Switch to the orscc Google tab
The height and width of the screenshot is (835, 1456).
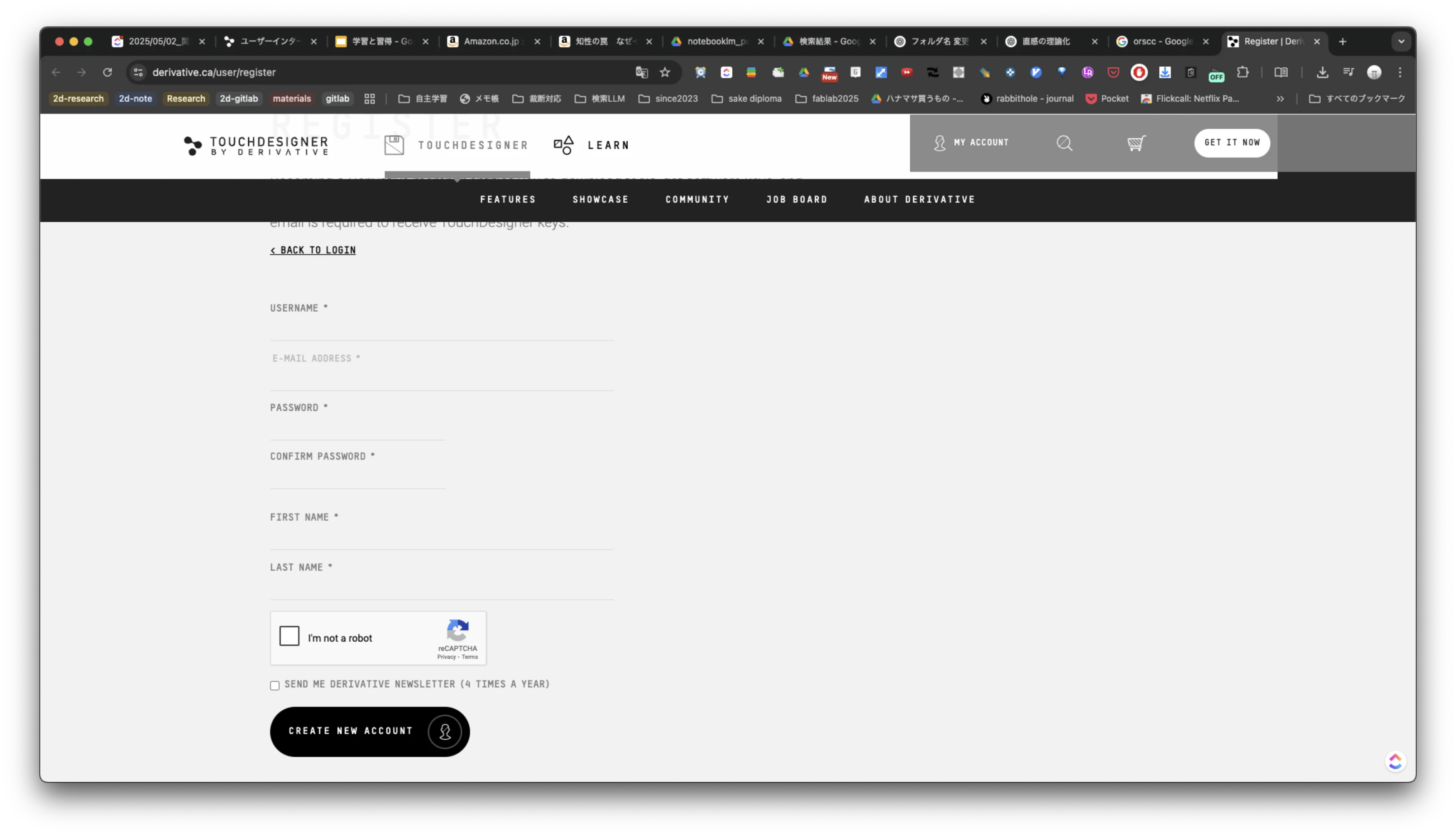click(1163, 41)
